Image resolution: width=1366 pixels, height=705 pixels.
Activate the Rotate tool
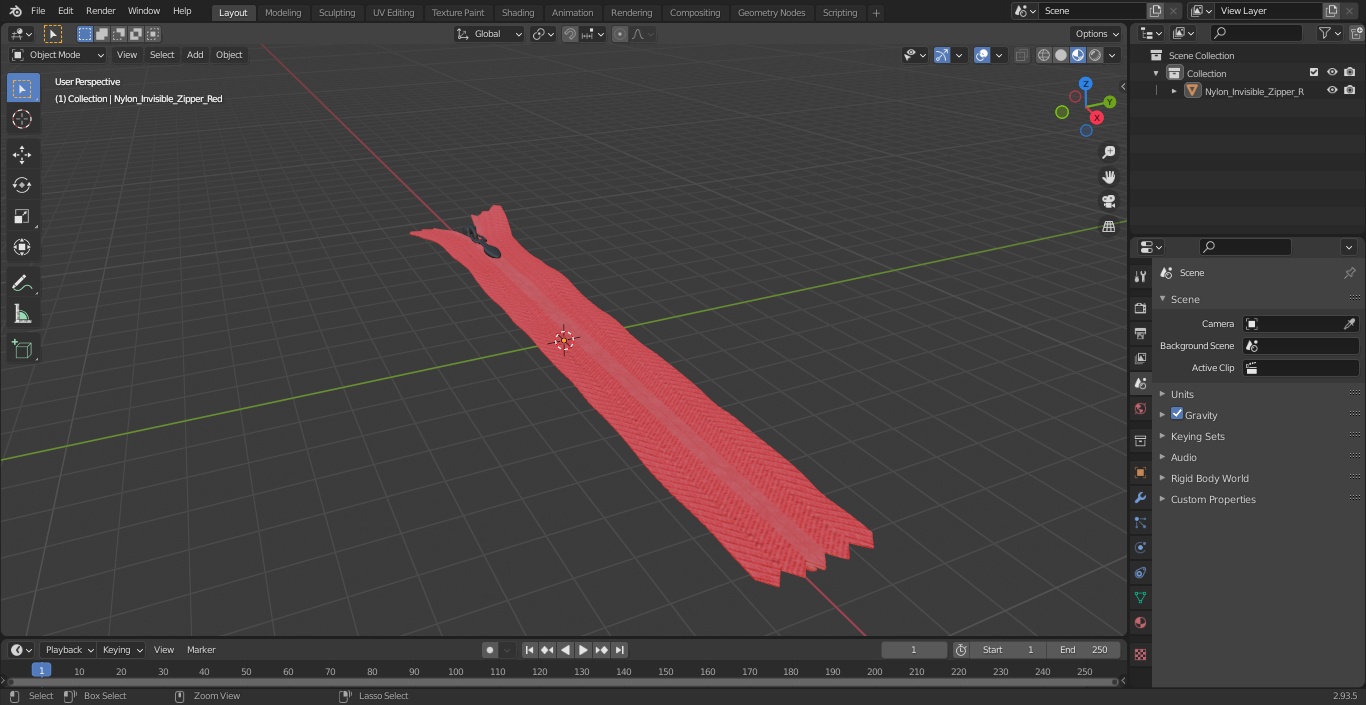pyautogui.click(x=22, y=185)
